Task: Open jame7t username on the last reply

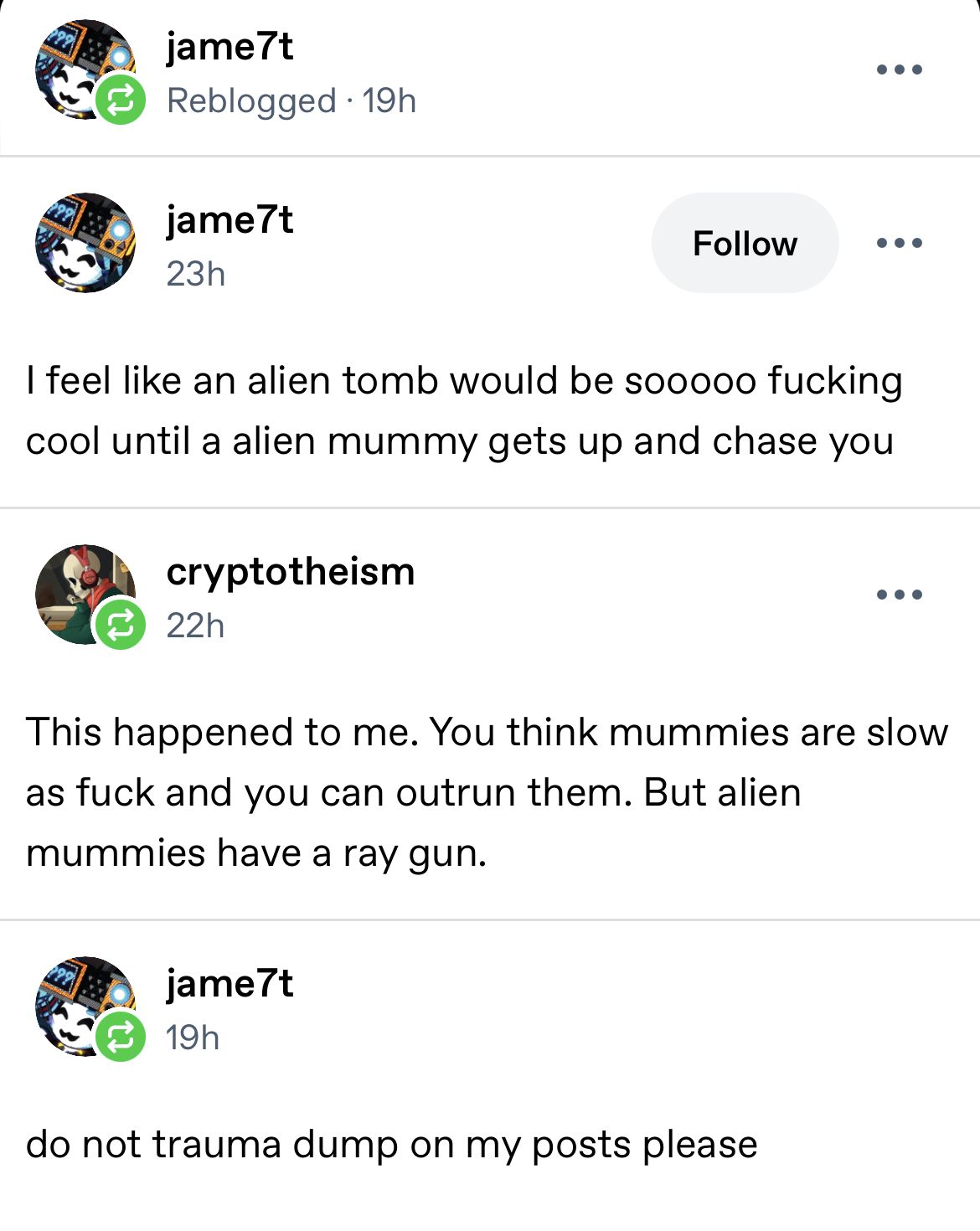Action: 230,984
